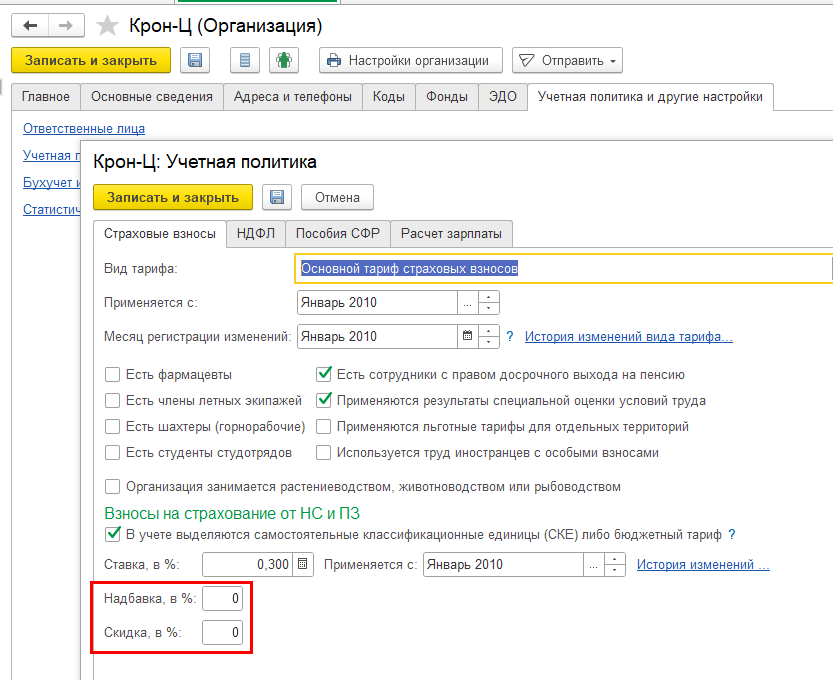
Task: Open Настройки организации print settings
Action: pyautogui.click(x=411, y=60)
